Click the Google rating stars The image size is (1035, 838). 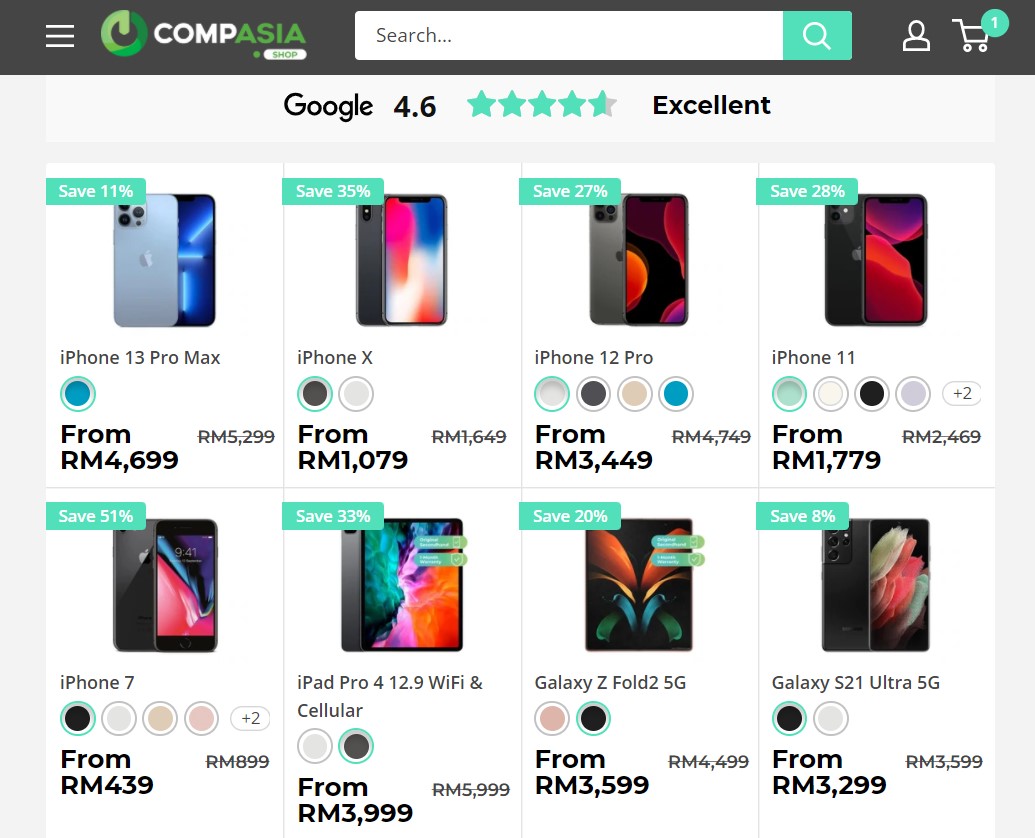tap(541, 105)
